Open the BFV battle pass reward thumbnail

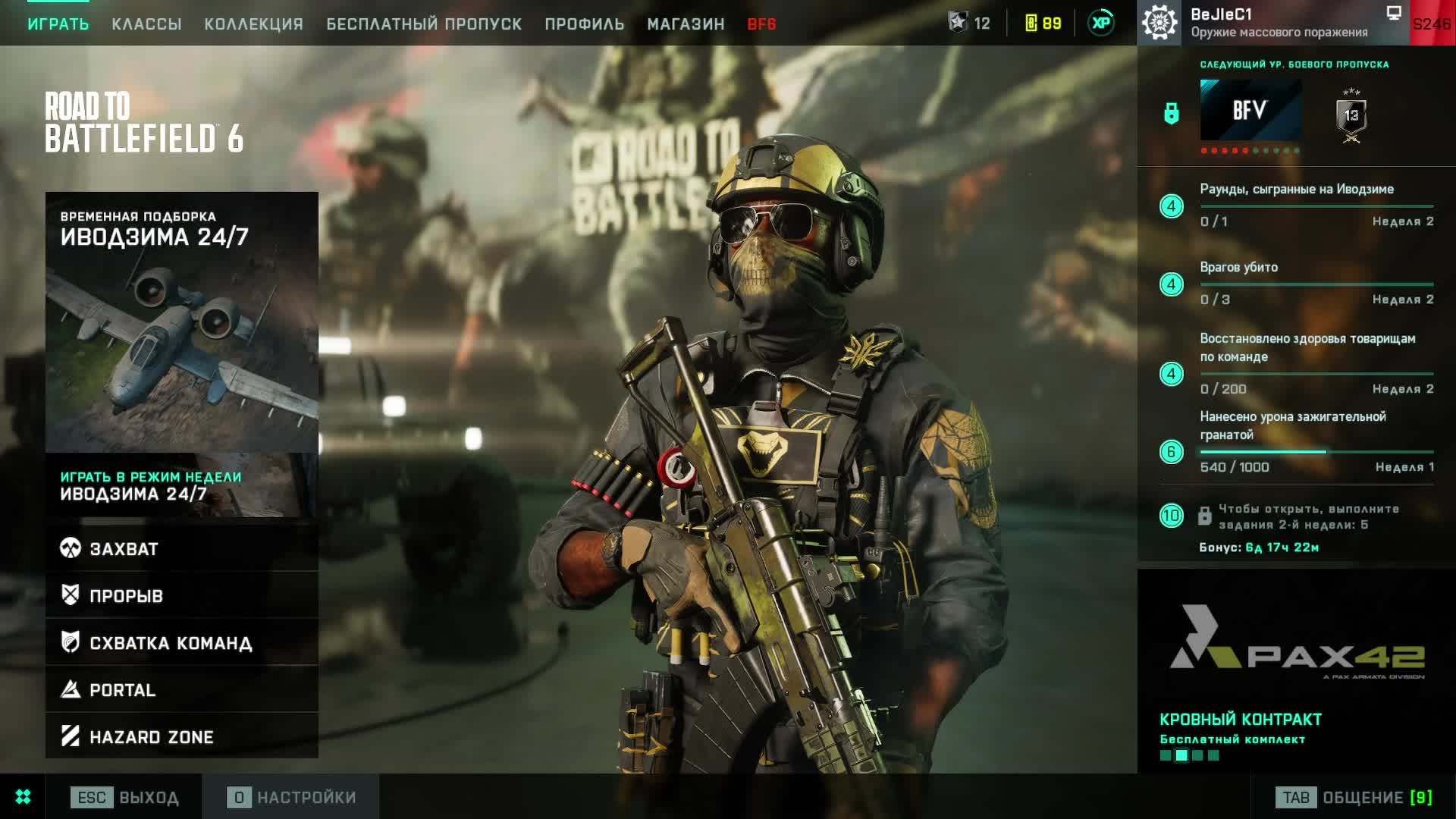1250,111
